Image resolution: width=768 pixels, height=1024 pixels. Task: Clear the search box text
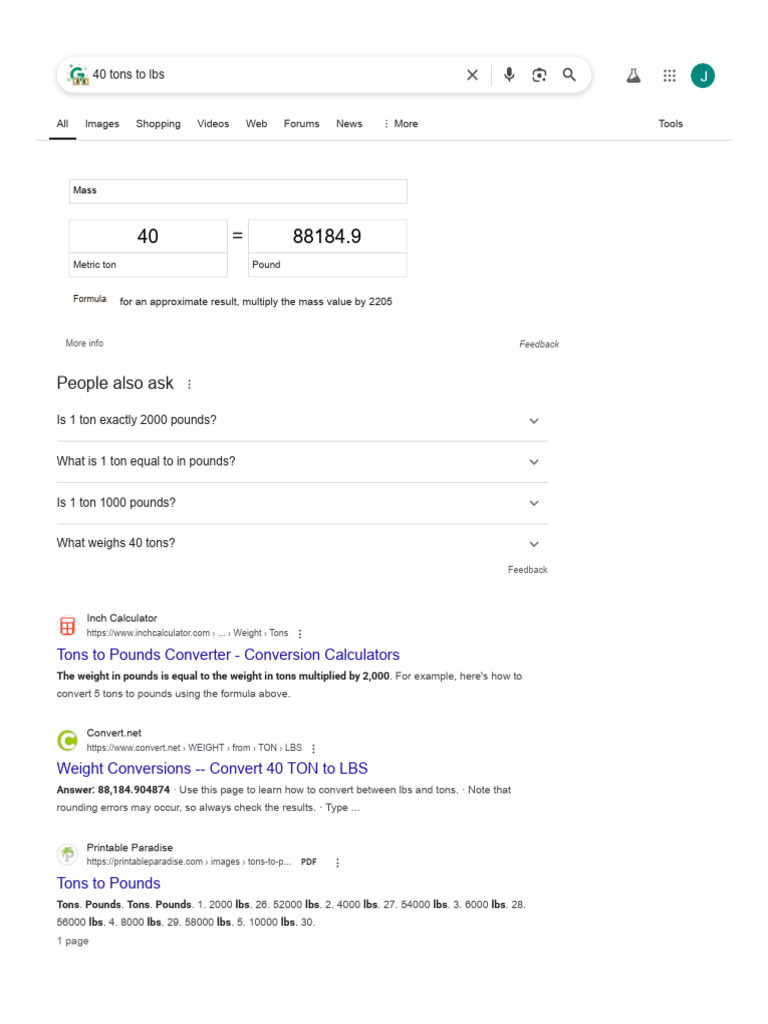tap(472, 75)
